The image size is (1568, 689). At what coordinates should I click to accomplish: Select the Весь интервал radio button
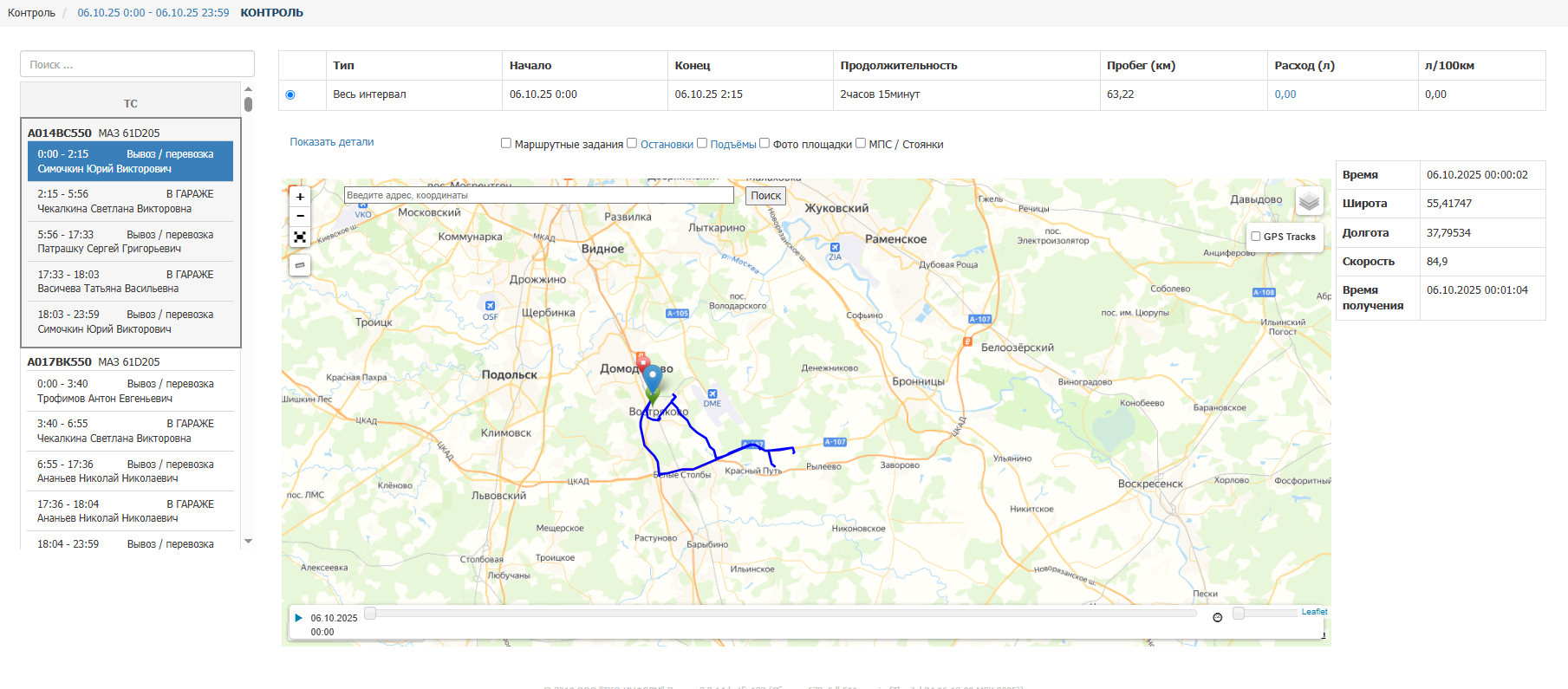290,95
